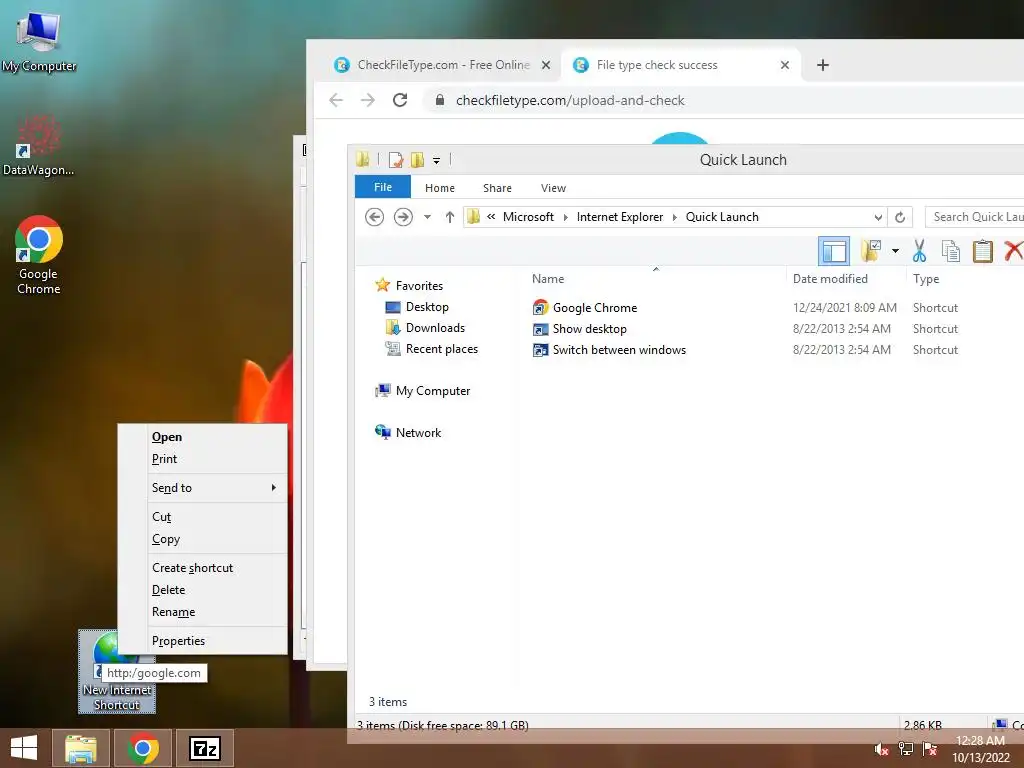
Task: Select New Internet Shortcut desktop icon
Action: (117, 671)
